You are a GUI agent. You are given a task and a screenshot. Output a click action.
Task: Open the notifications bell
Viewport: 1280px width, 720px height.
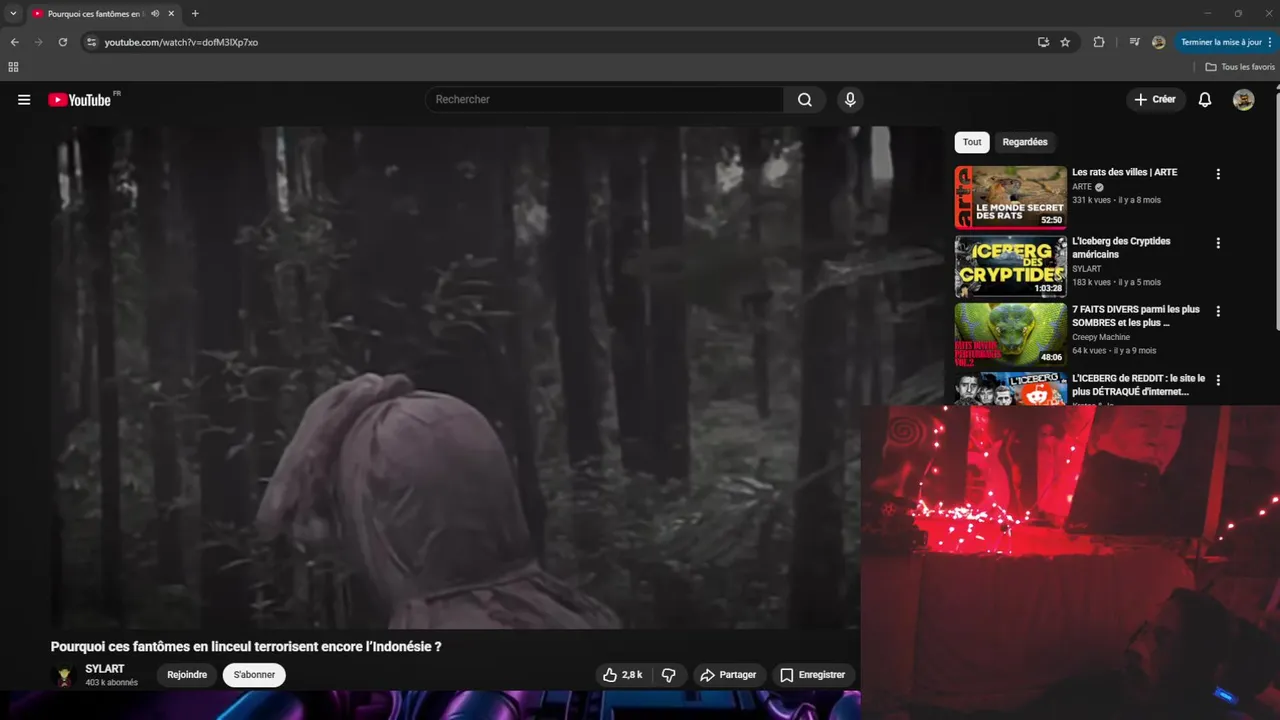(x=1205, y=100)
